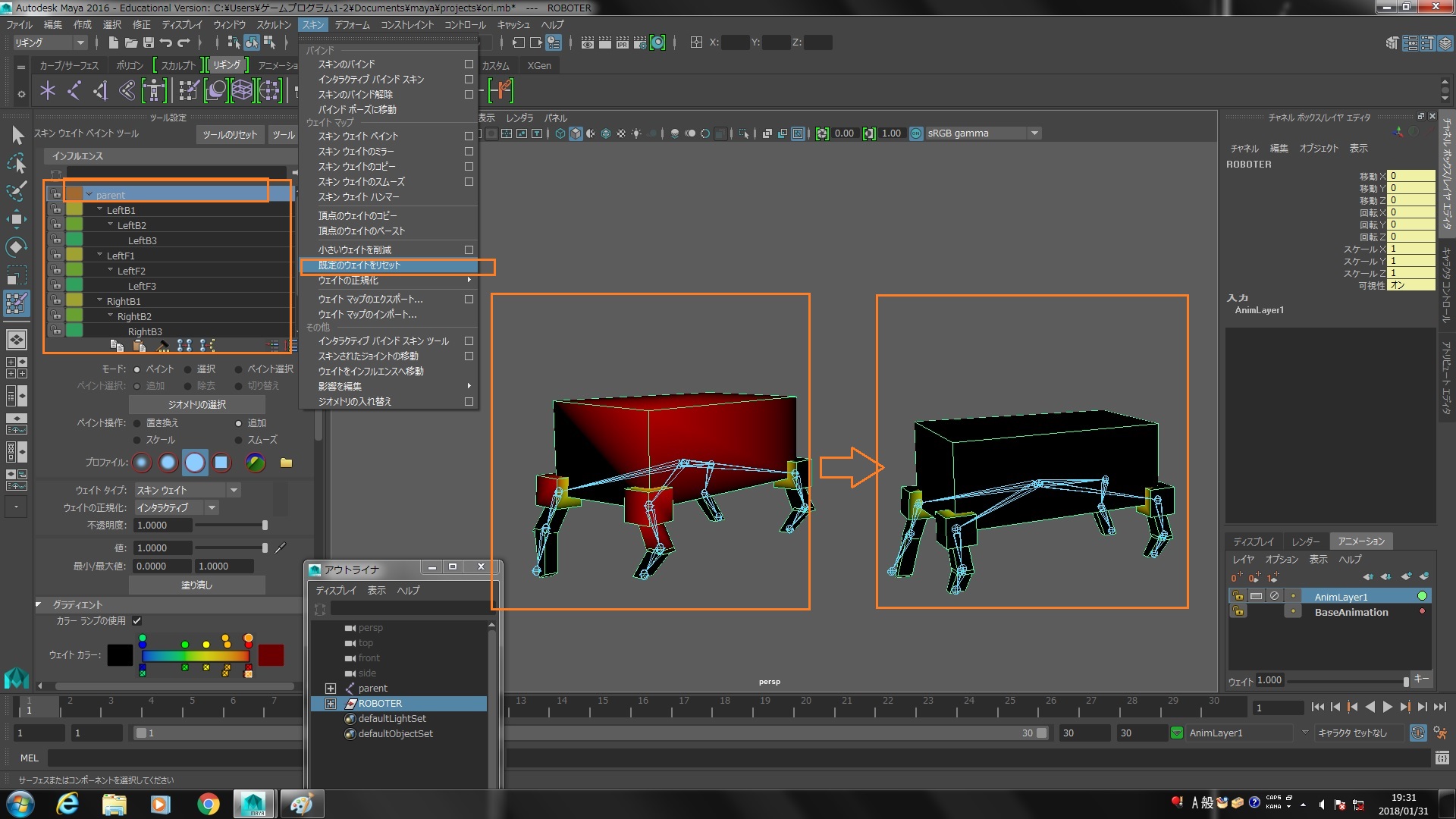Open the デフォーム menu

click(x=352, y=25)
